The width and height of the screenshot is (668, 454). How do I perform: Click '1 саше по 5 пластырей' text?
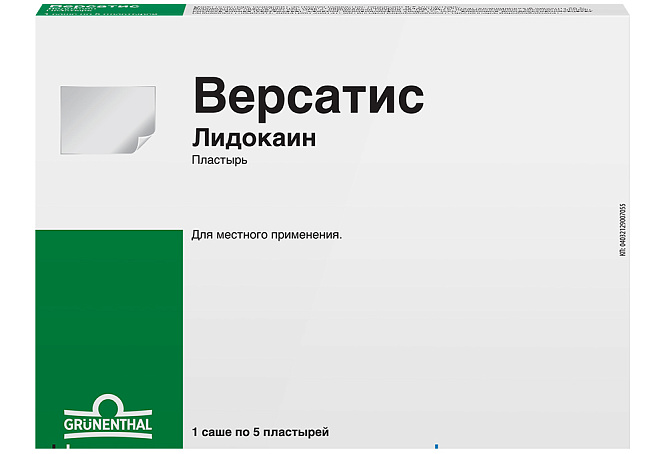coord(260,432)
